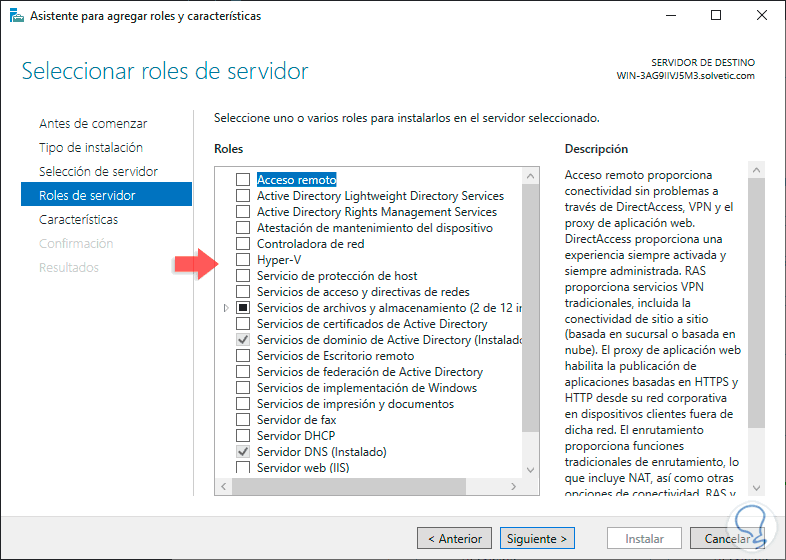Select Roles de servidor step
The width and height of the screenshot is (786, 560).
[106, 195]
